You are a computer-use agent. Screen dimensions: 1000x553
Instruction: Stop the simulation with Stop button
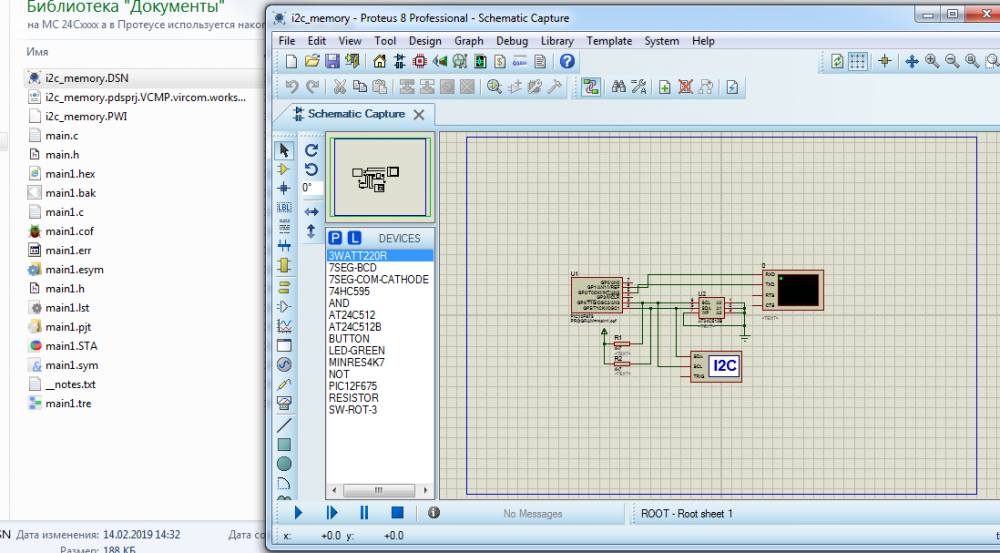397,513
